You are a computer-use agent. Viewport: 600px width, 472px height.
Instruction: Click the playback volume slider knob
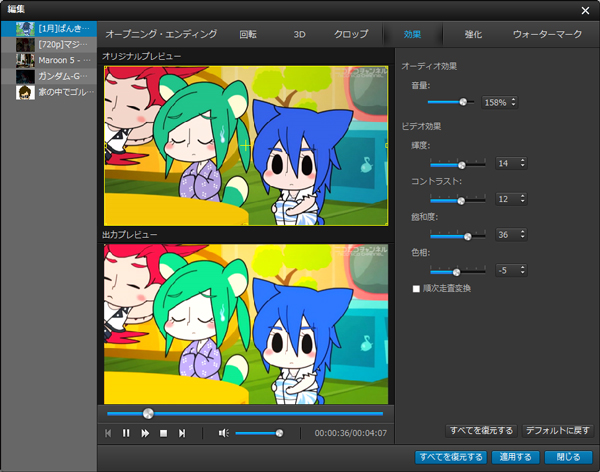(279, 433)
